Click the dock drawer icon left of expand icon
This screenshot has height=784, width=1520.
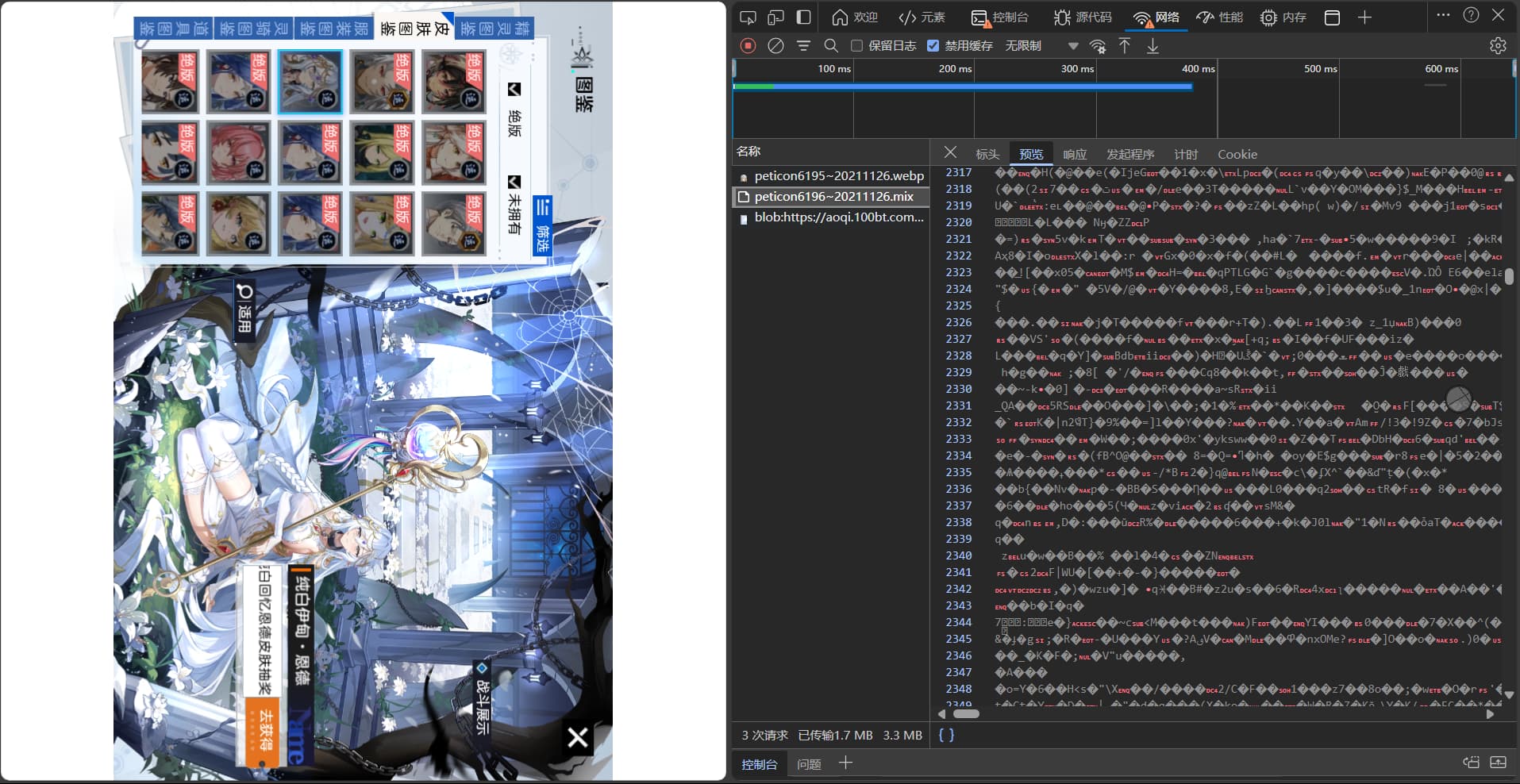pos(1471,763)
